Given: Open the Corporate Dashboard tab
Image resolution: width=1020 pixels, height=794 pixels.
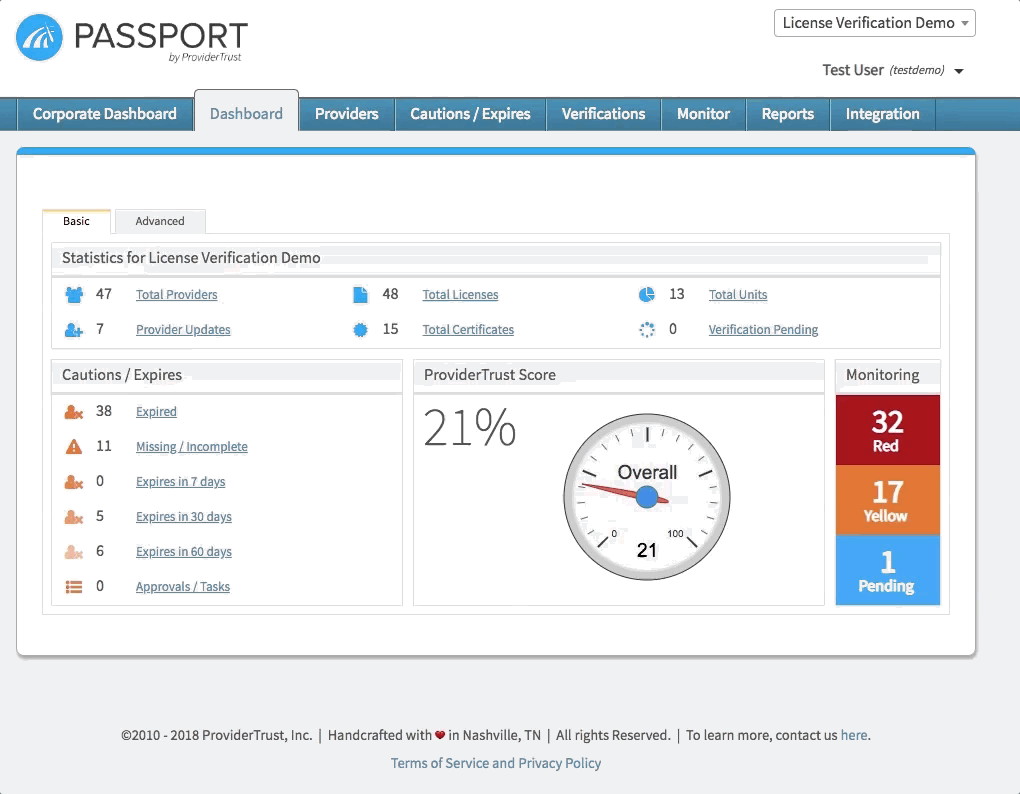Looking at the screenshot, I should (105, 114).
